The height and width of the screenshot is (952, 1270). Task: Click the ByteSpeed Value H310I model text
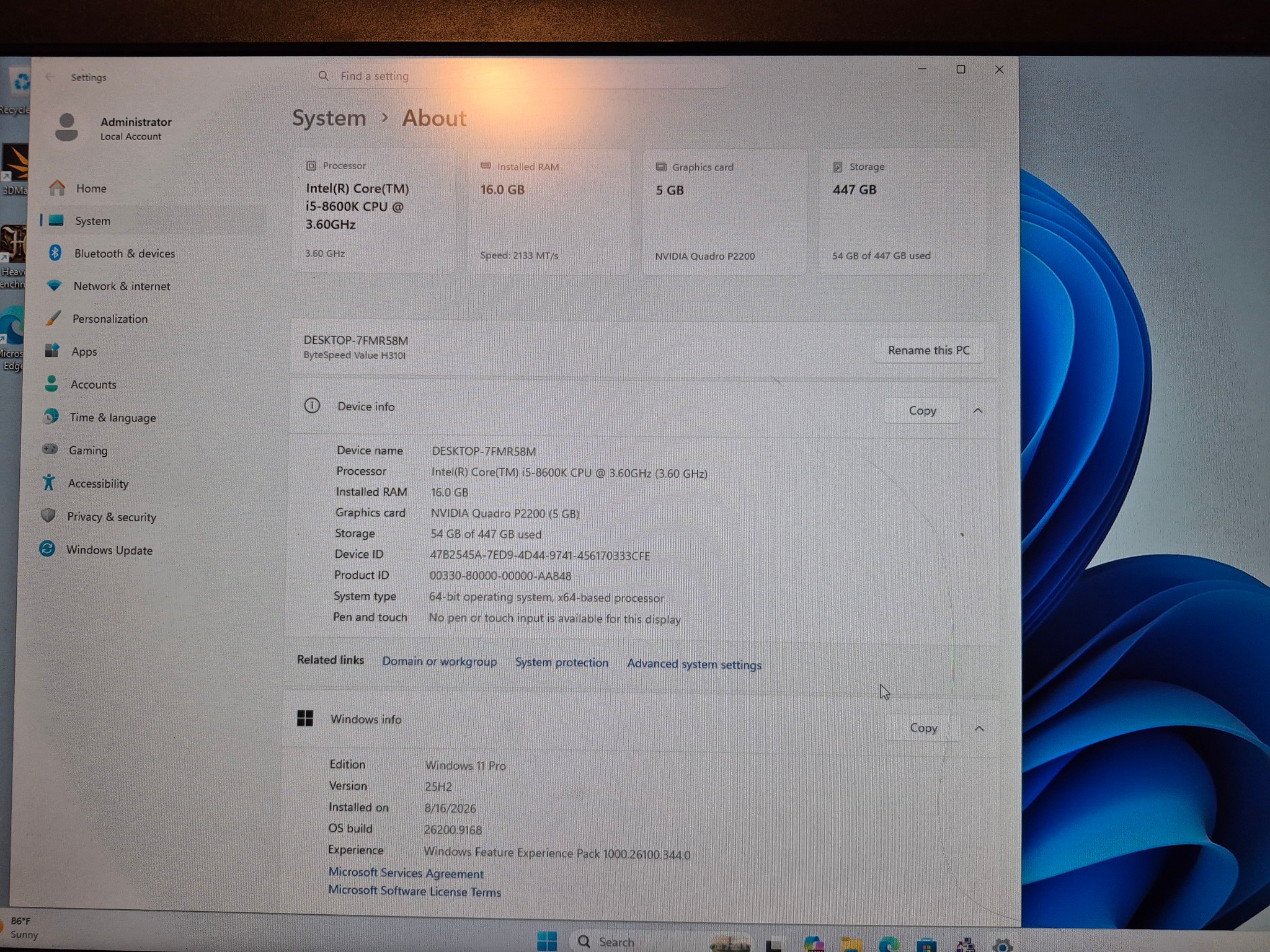coord(354,356)
